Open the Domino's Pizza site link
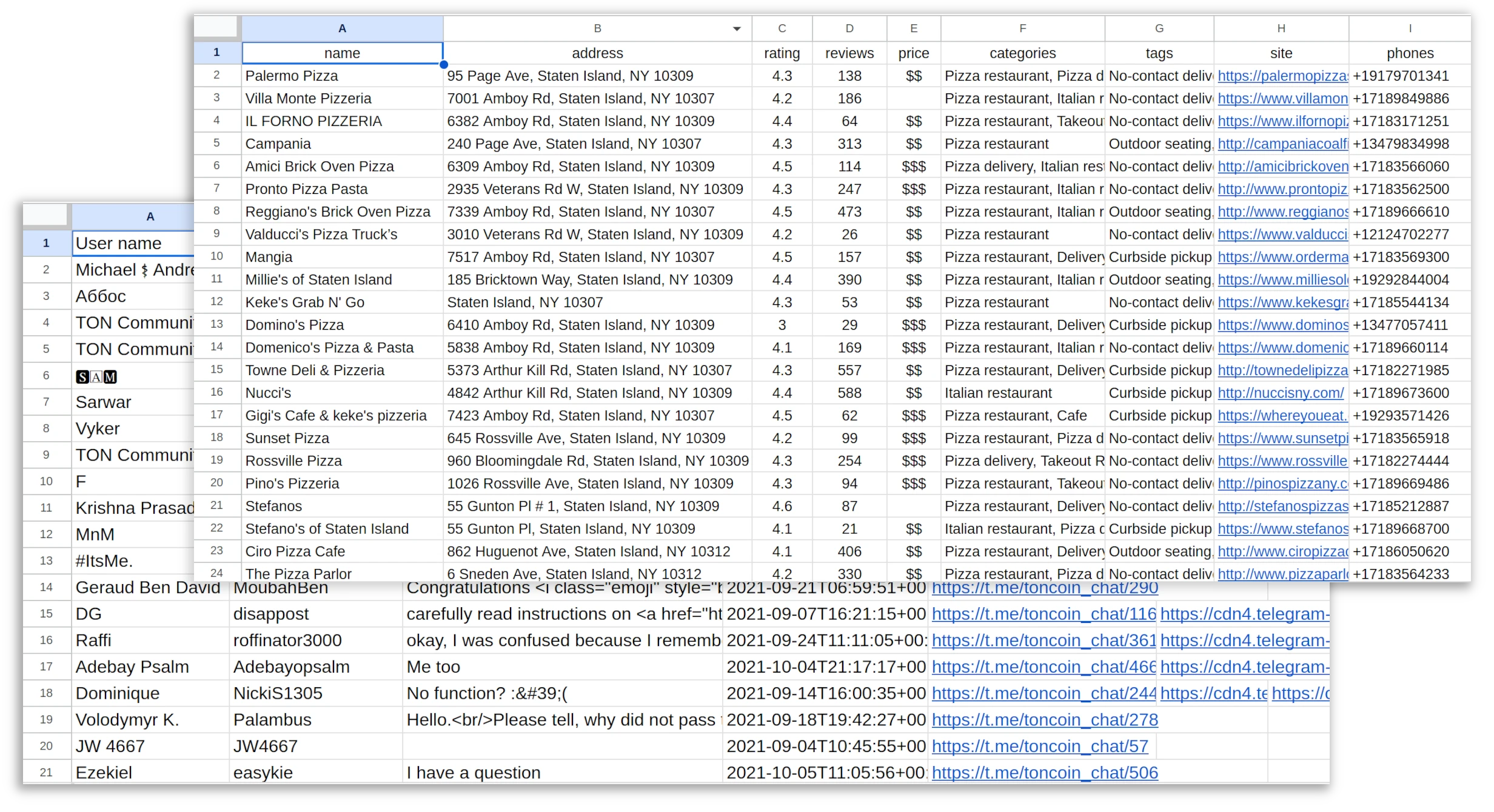Screen dimensions: 1494x812 click(x=1283, y=325)
